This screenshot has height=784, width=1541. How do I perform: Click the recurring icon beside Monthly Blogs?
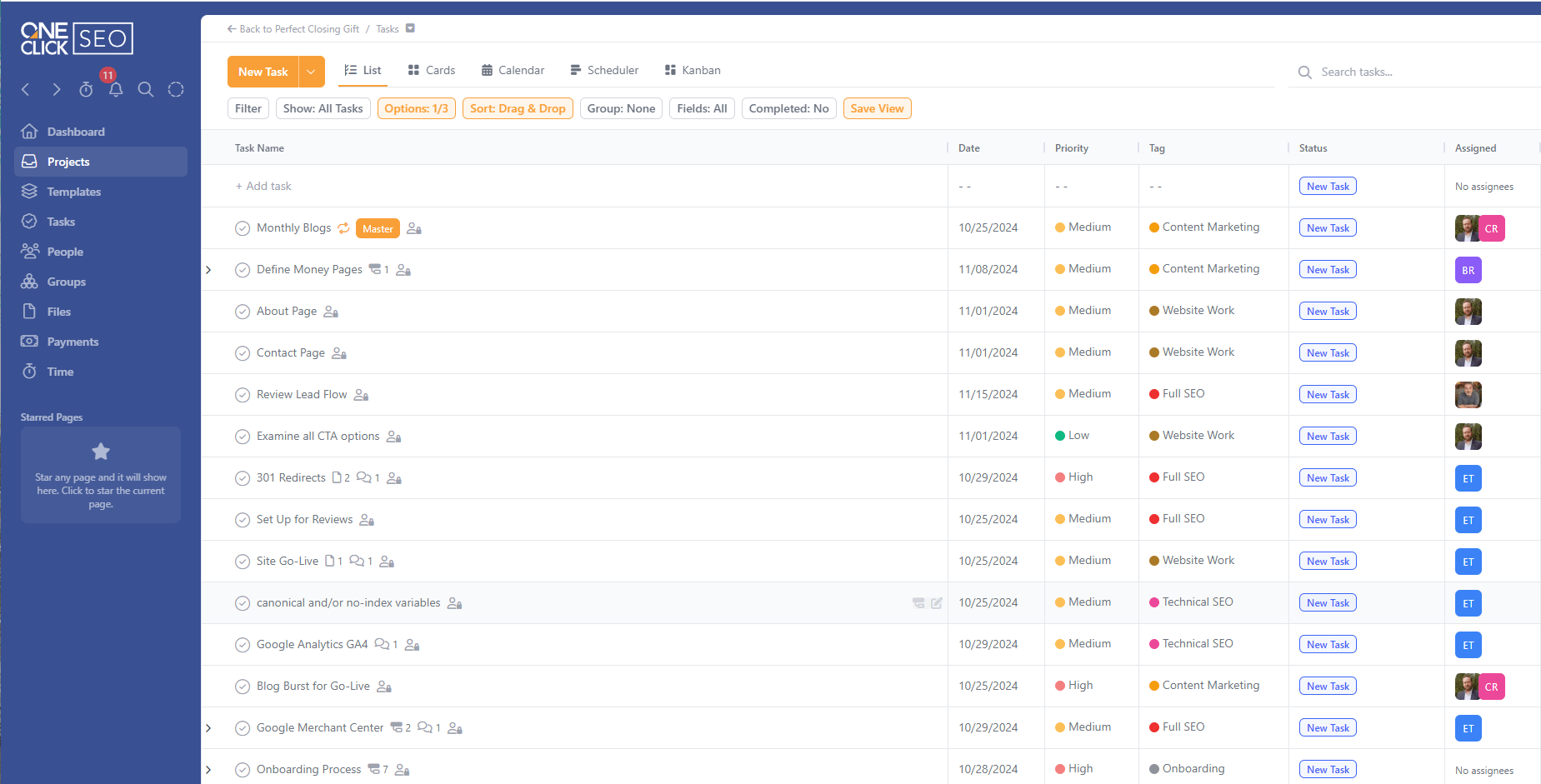[343, 228]
